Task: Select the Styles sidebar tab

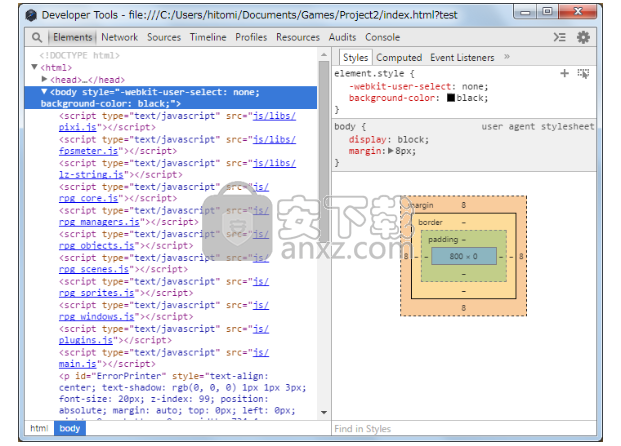Action: tap(355, 58)
